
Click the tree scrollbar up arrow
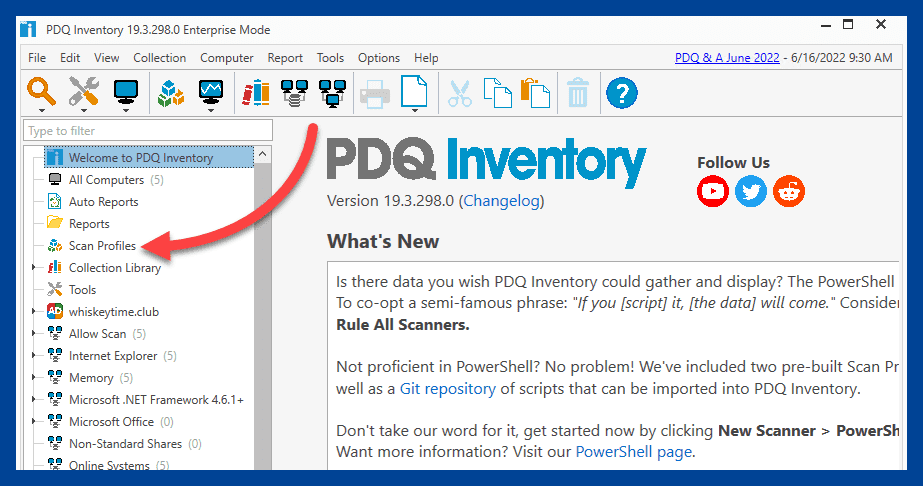pos(263,154)
